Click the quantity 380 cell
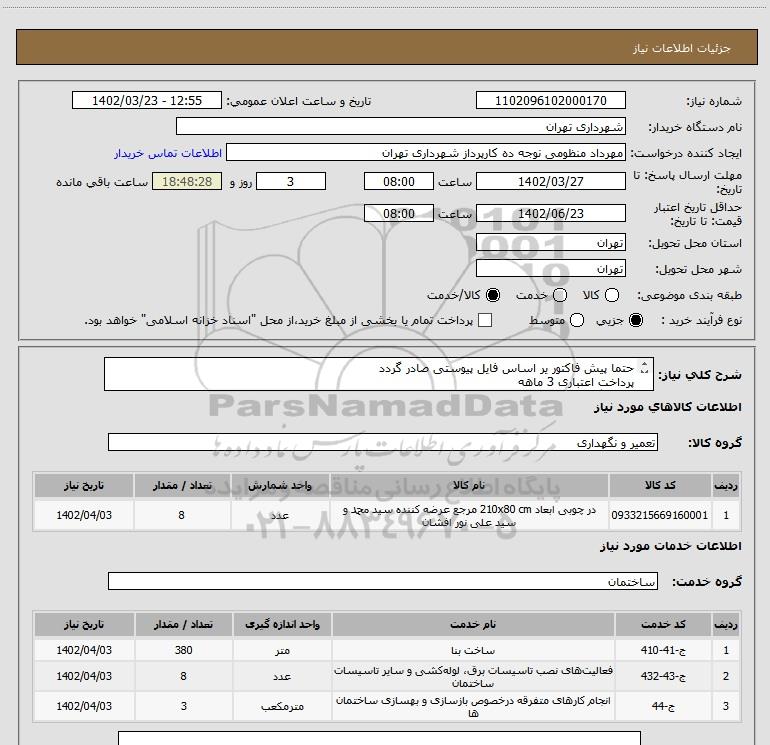 (x=183, y=650)
